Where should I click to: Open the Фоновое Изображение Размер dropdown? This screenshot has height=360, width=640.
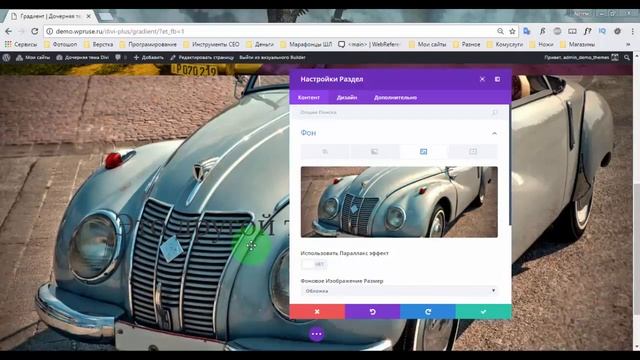399,291
